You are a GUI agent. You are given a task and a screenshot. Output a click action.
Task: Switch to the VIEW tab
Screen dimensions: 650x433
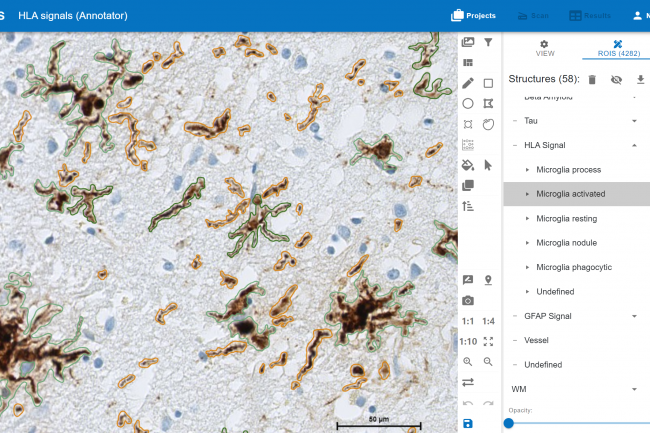tap(544, 48)
